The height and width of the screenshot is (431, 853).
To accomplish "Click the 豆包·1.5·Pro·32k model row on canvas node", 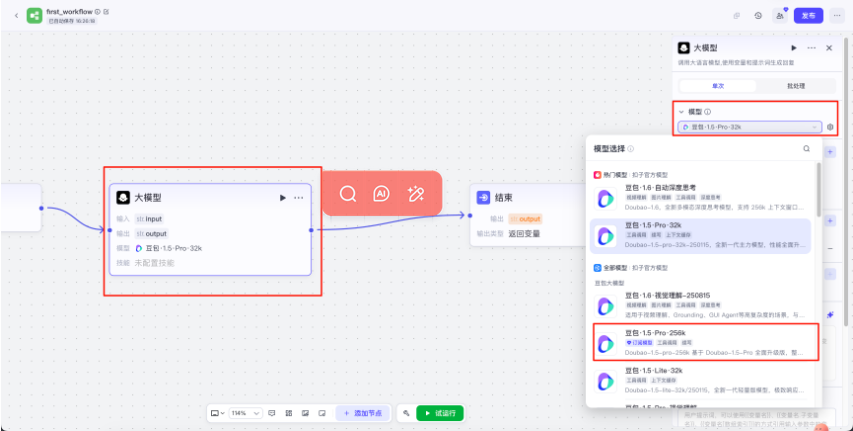I will [168, 248].
